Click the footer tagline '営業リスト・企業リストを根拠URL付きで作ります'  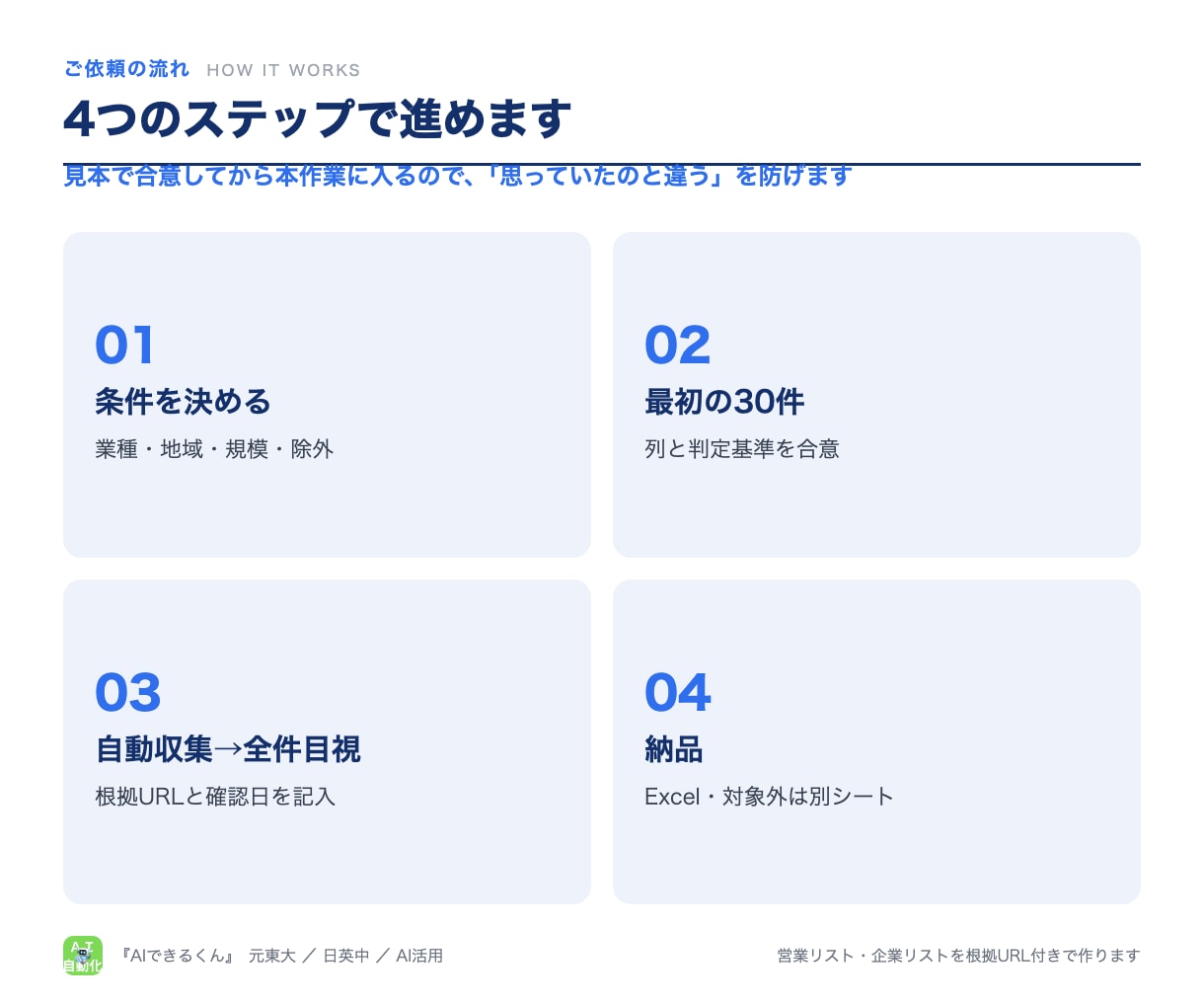pos(958,956)
